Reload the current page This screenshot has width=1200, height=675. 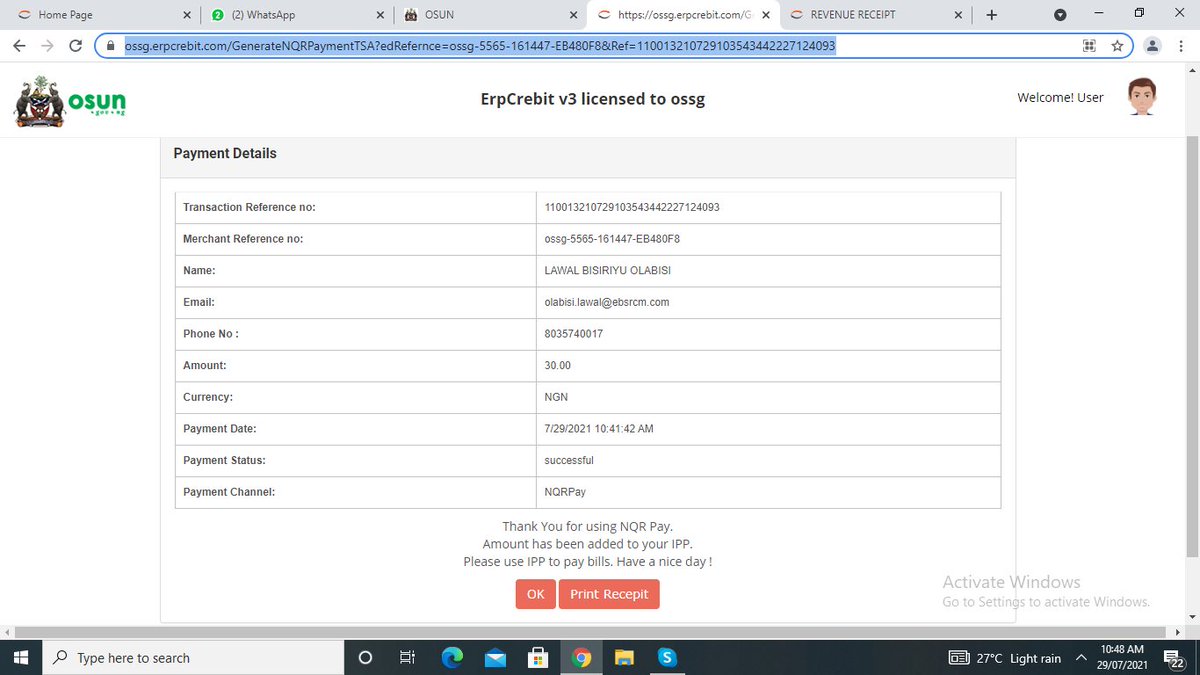click(x=75, y=45)
